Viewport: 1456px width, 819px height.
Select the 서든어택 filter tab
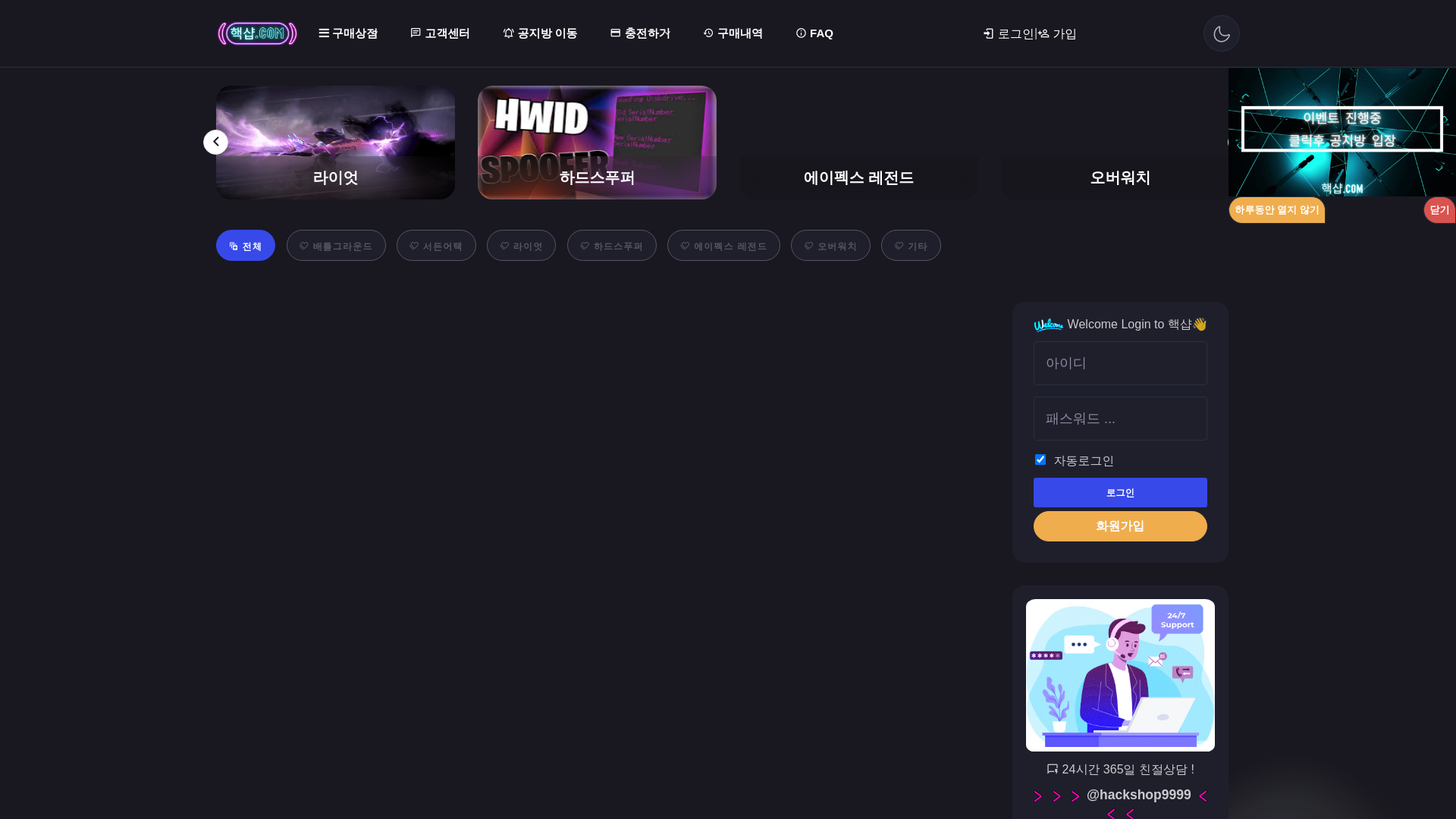(436, 245)
